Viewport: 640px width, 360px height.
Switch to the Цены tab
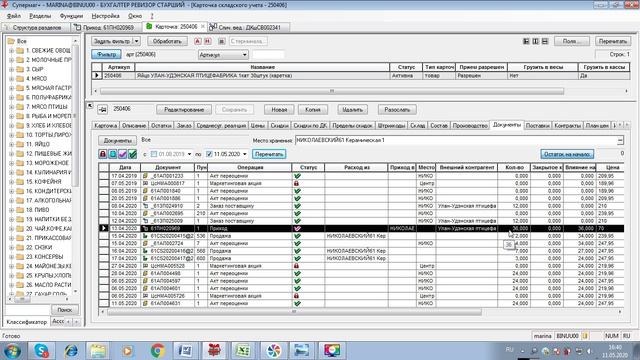pos(258,126)
